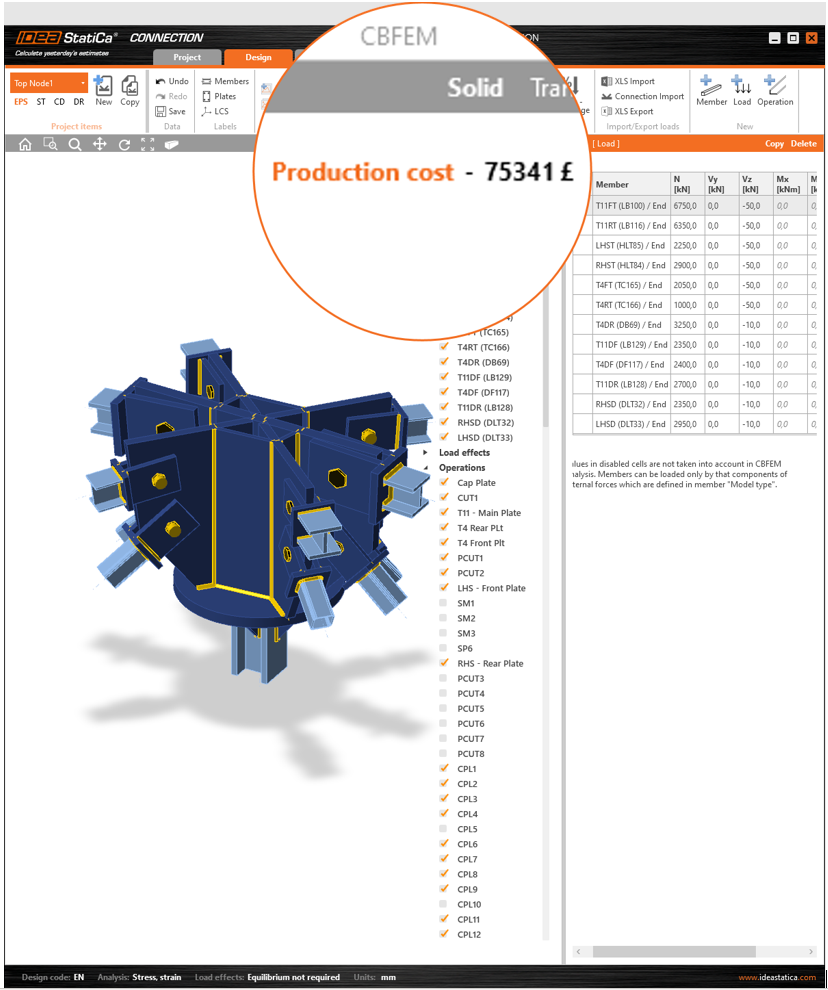The width and height of the screenshot is (828, 990).
Task: Collapse the Operations tree node
Action: click(x=426, y=468)
